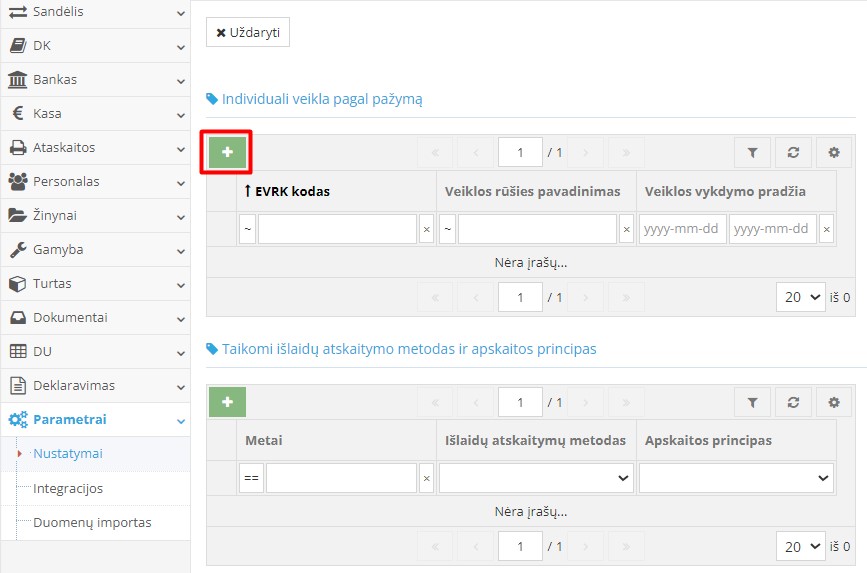This screenshot has width=867, height=573.
Task: Add new record in Individuali veikla table
Action: pyautogui.click(x=227, y=152)
